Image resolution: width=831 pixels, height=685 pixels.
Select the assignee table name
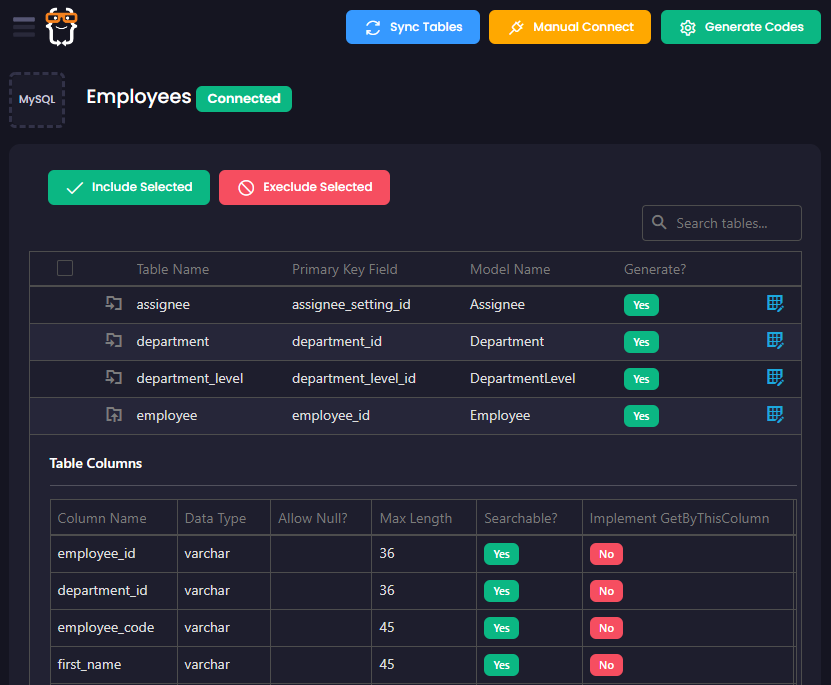point(163,305)
